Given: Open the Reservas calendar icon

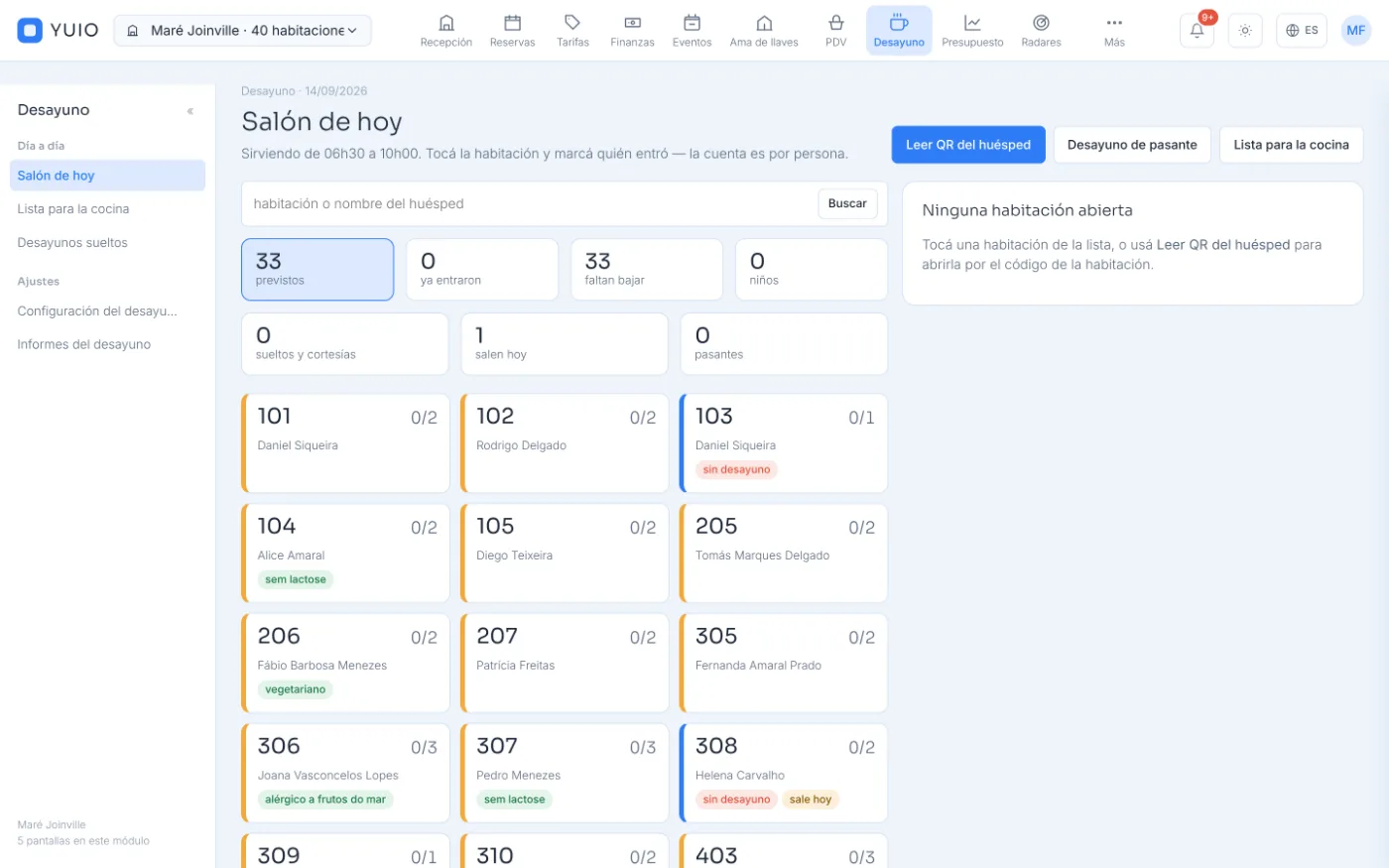Looking at the screenshot, I should [512, 31].
